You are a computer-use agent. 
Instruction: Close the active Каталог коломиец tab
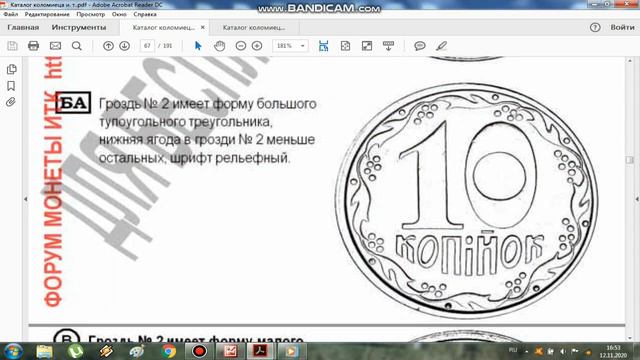click(202, 27)
